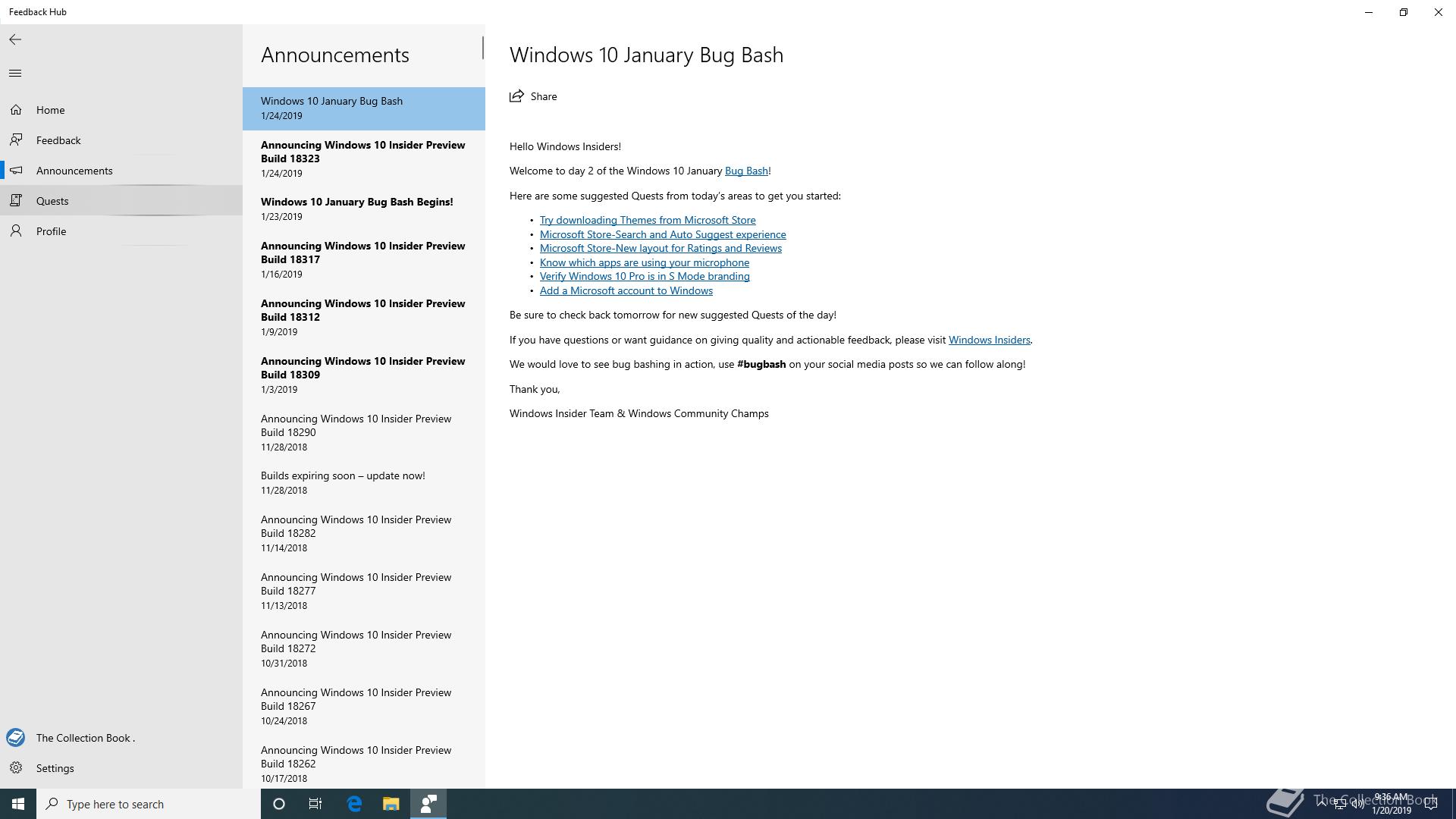
Task: Click the Announcements megaphone icon
Action: tap(16, 171)
